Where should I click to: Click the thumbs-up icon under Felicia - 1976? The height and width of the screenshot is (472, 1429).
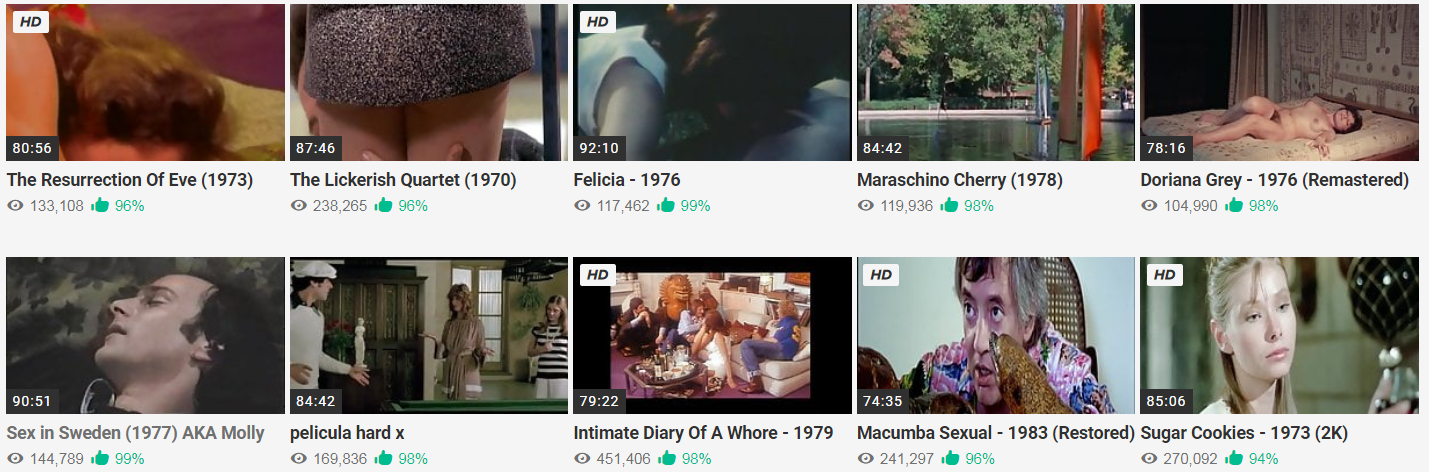pyautogui.click(x=666, y=205)
